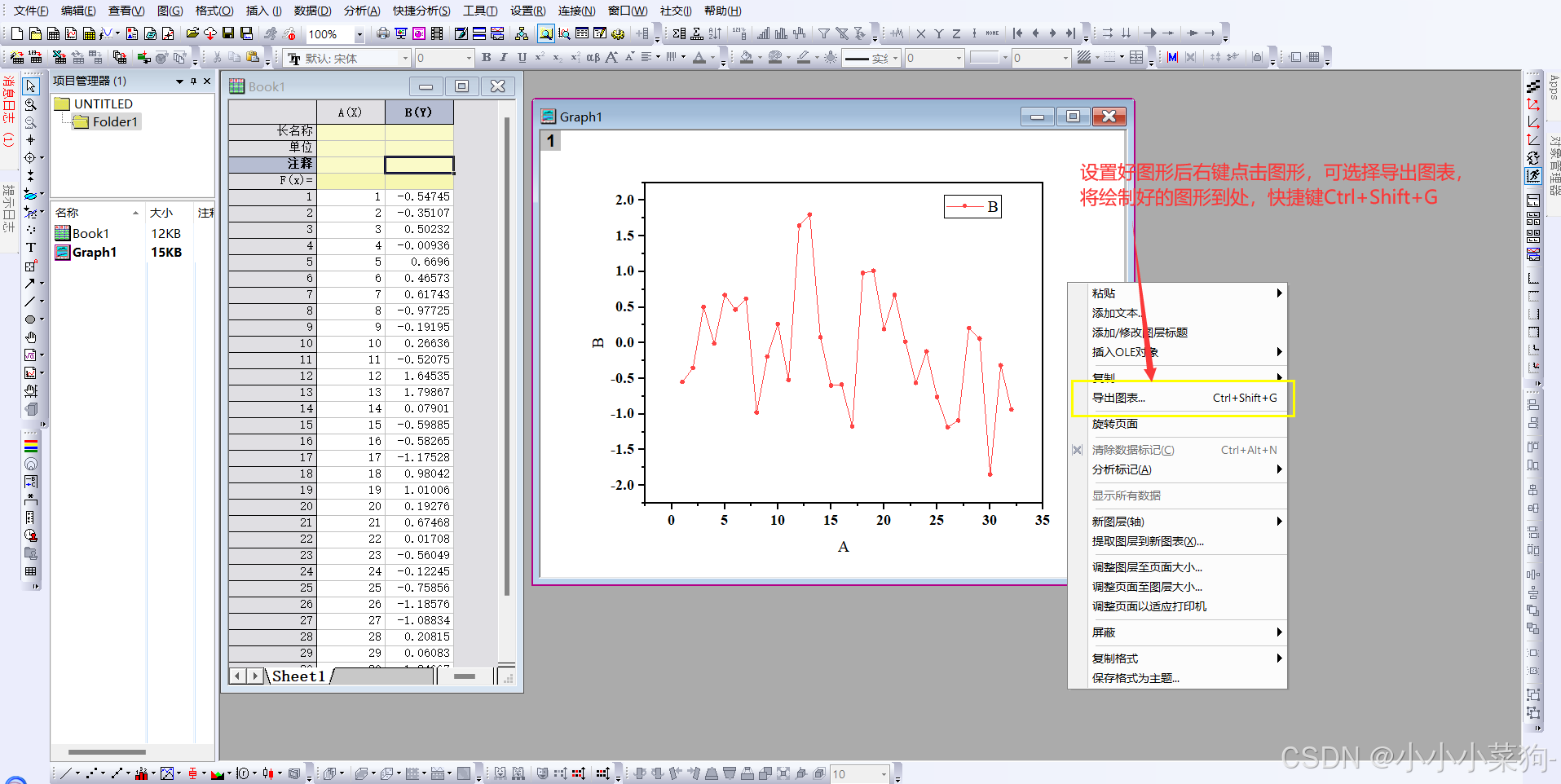Viewport: 1561px width, 784px height.
Task: Click the Save Project floppy icon
Action: click(228, 33)
